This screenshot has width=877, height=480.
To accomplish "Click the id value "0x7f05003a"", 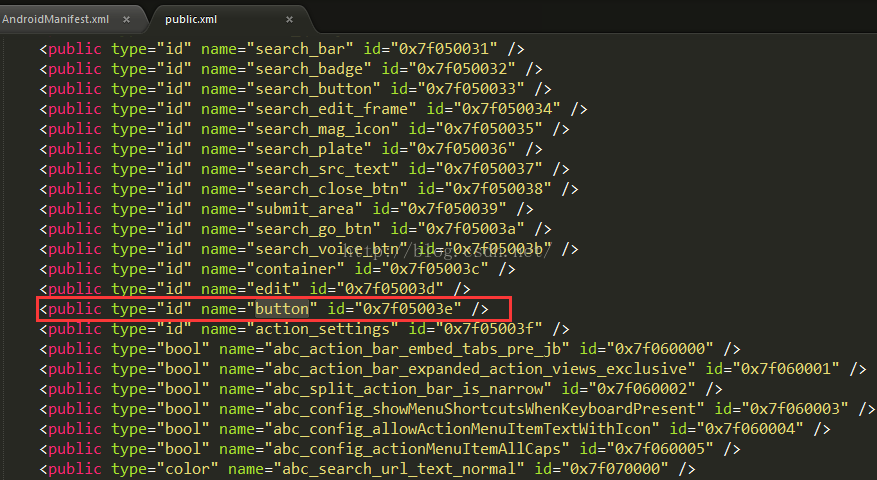I will (471, 229).
